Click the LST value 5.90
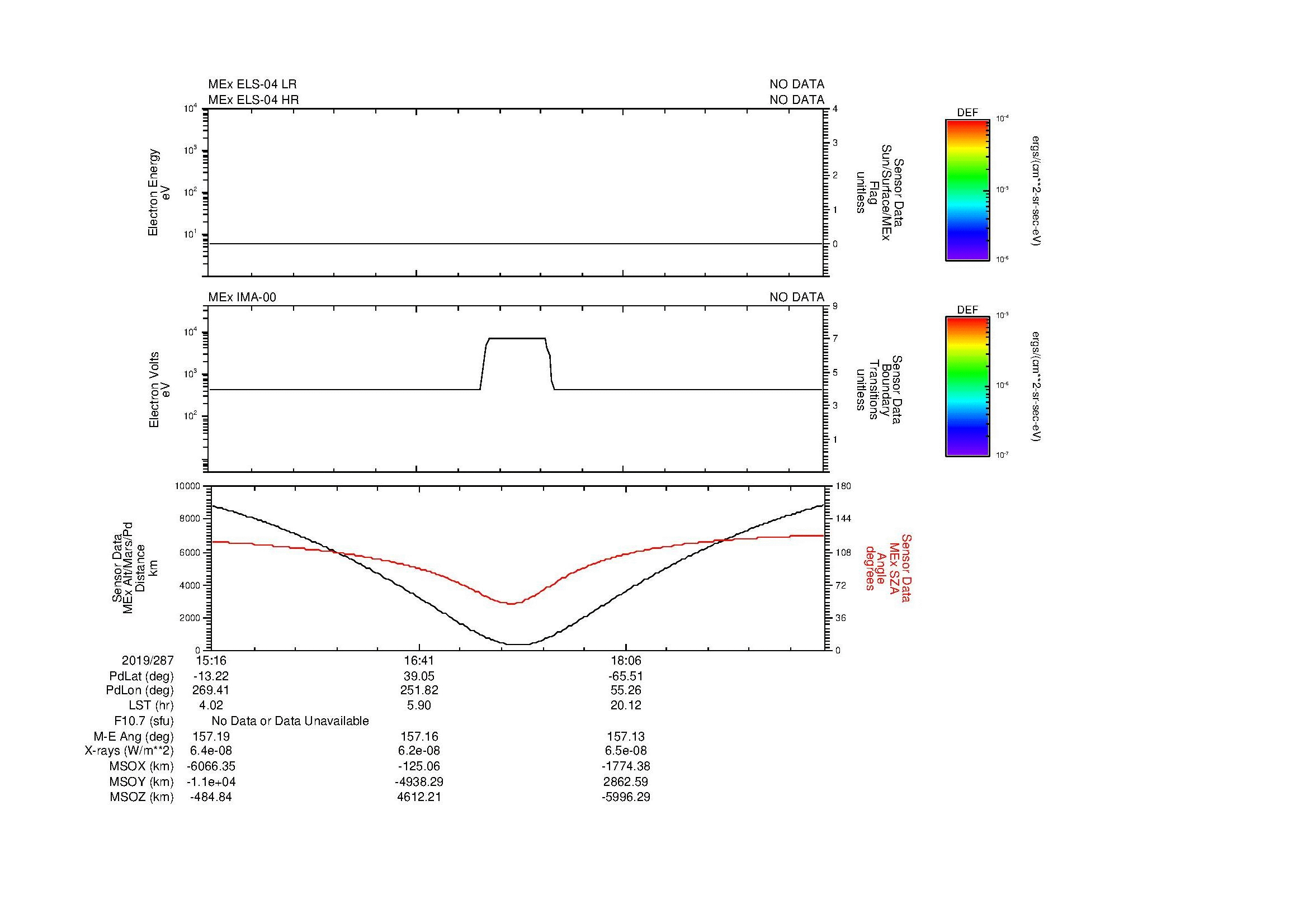 [x=419, y=705]
